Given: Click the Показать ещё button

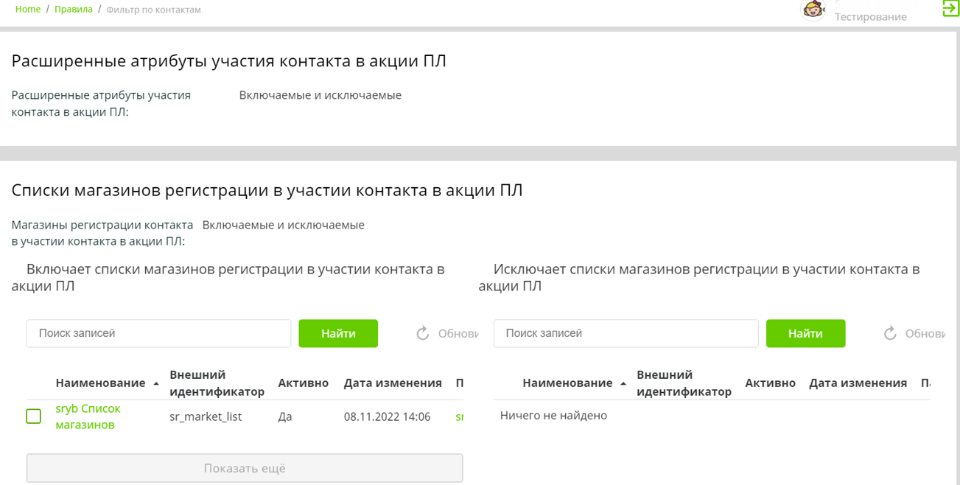Looking at the screenshot, I should [244, 468].
